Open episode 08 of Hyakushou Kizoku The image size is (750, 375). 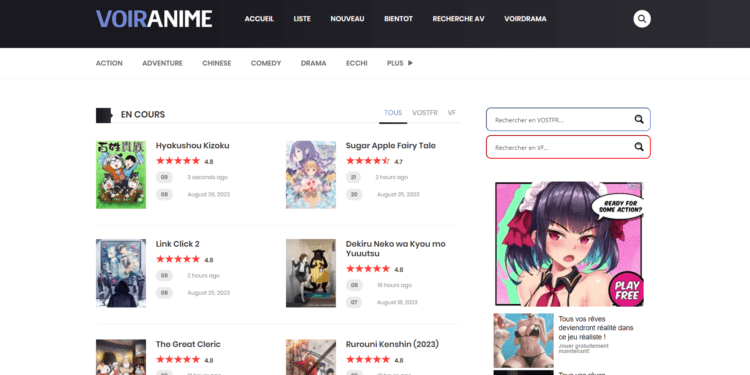click(x=164, y=195)
